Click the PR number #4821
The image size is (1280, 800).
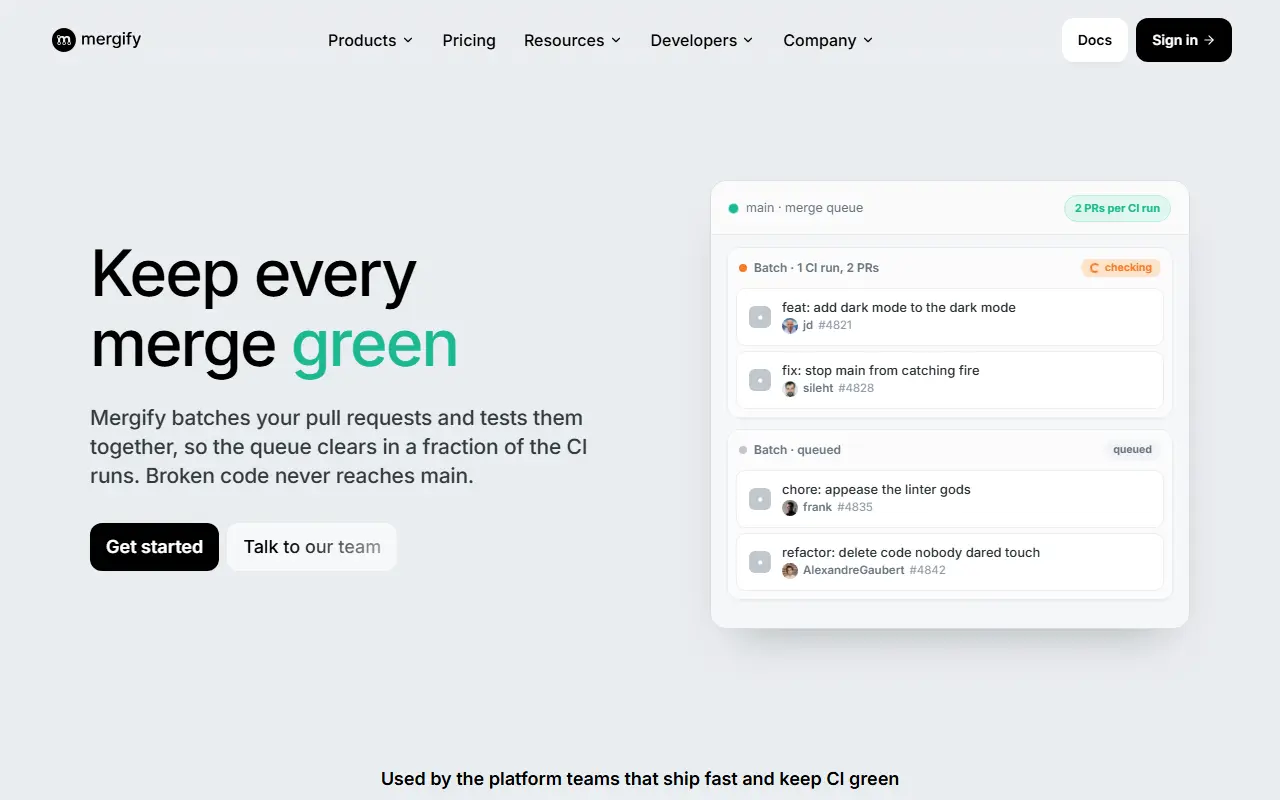[x=835, y=326]
